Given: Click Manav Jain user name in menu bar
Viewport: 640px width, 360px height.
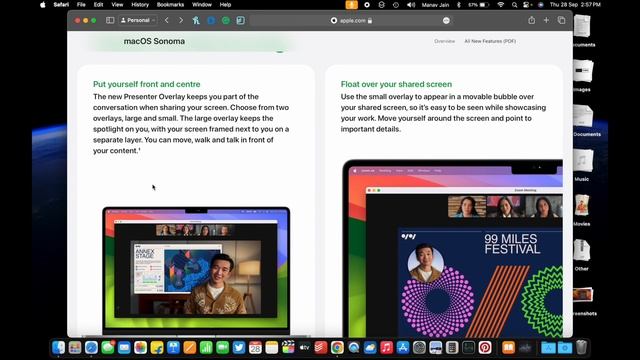Looking at the screenshot, I should (x=435, y=4).
